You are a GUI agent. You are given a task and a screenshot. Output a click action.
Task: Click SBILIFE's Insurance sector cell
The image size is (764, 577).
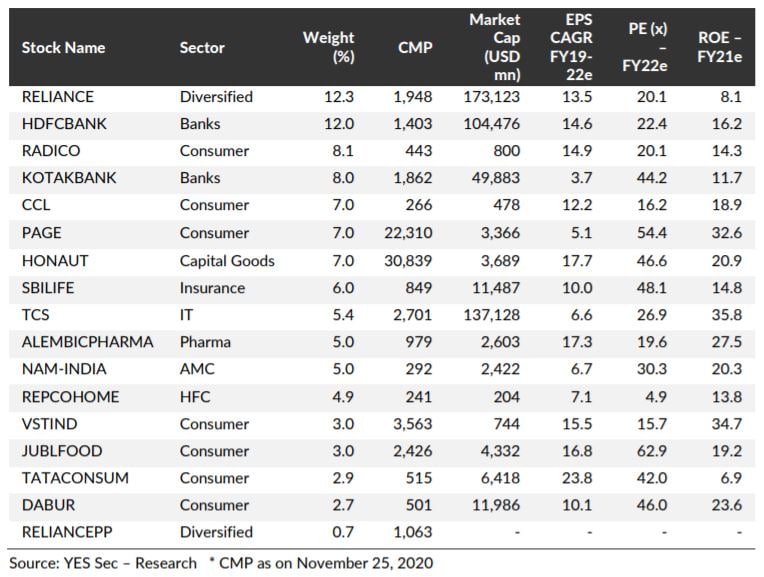(x=212, y=288)
